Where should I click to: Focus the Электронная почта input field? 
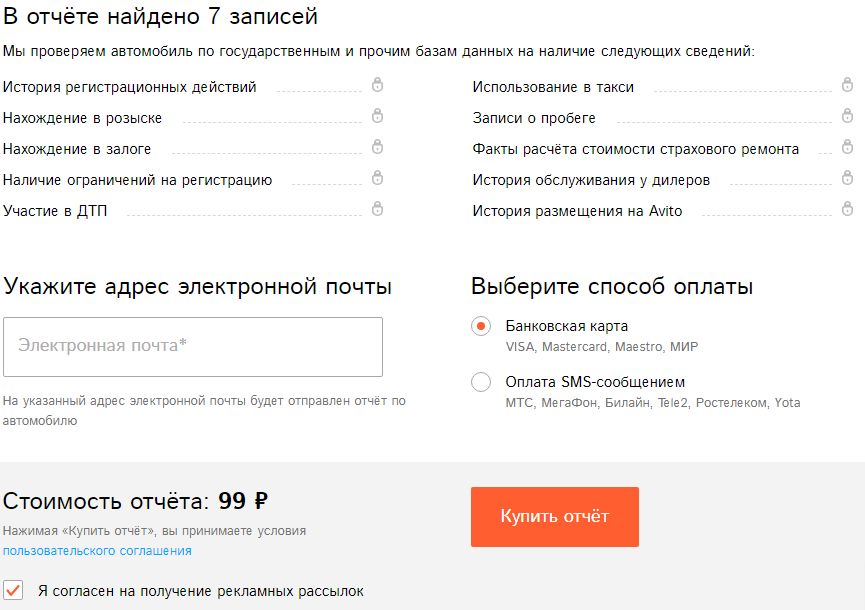193,347
